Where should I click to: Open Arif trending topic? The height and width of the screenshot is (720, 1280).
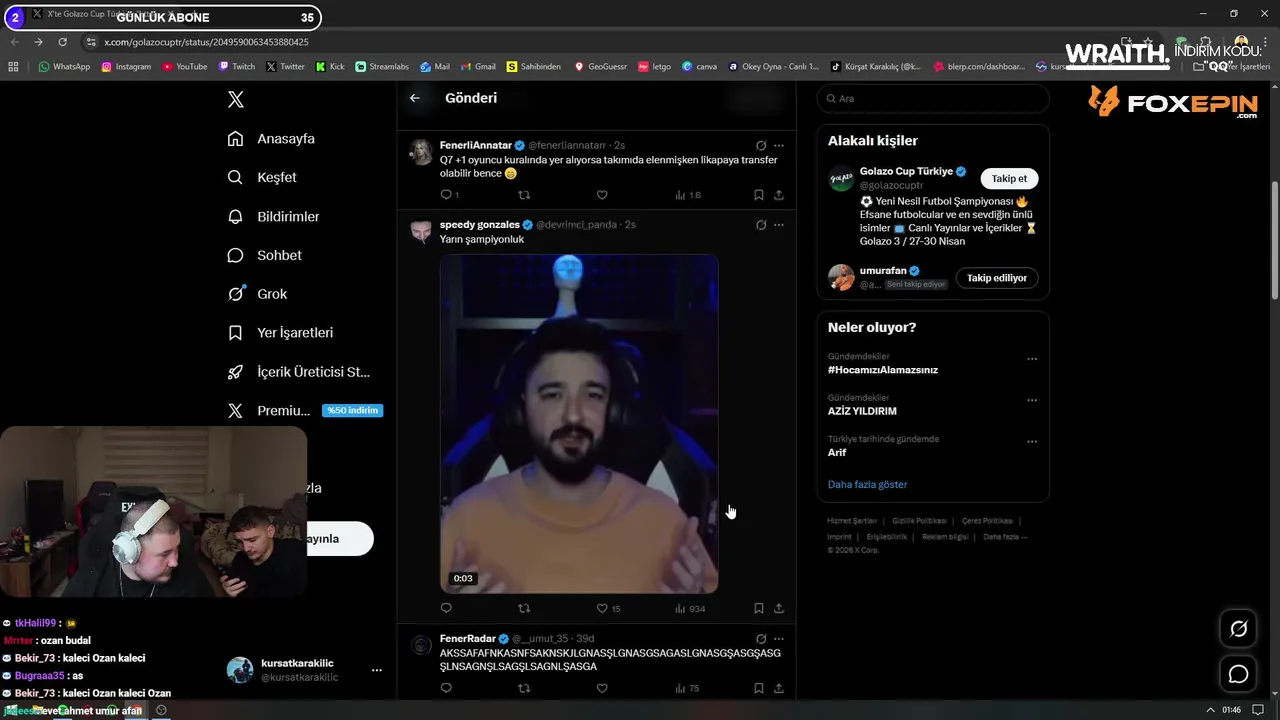point(837,452)
